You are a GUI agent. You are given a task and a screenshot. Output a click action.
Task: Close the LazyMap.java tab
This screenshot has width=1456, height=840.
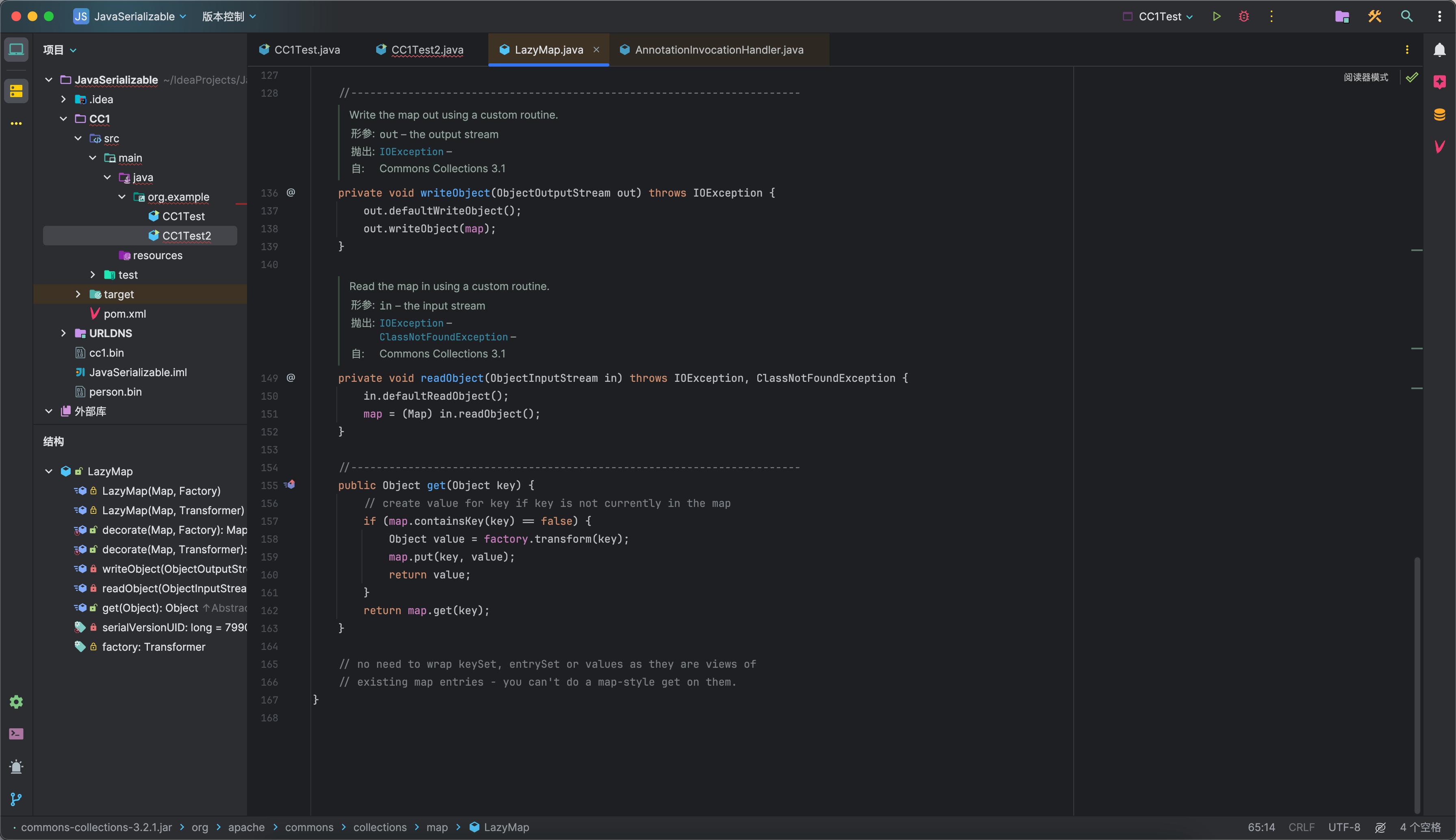[x=596, y=50]
